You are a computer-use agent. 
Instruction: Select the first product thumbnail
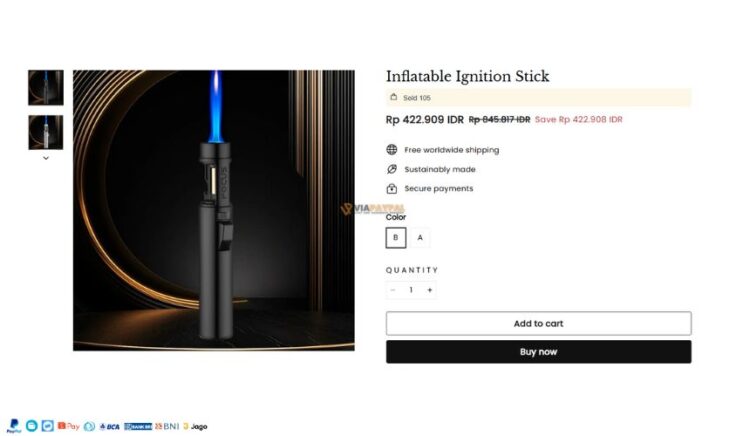[46, 87]
